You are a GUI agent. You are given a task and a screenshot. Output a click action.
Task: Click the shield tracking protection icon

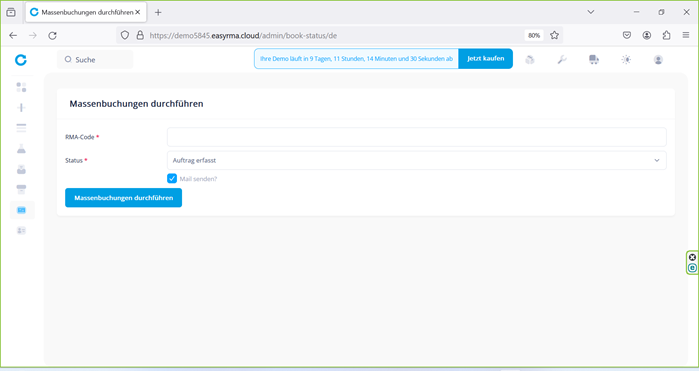click(125, 35)
